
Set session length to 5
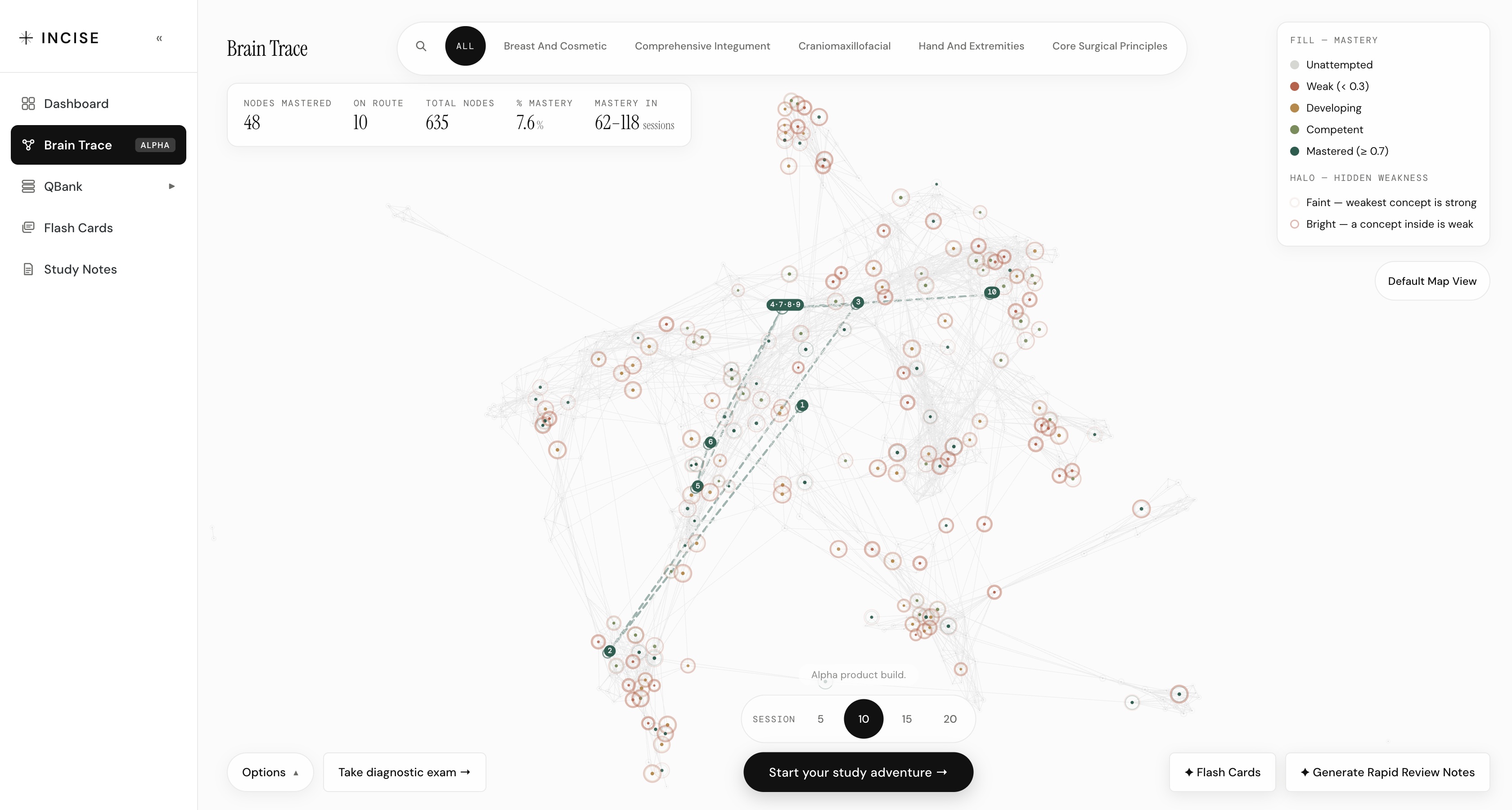[820, 719]
